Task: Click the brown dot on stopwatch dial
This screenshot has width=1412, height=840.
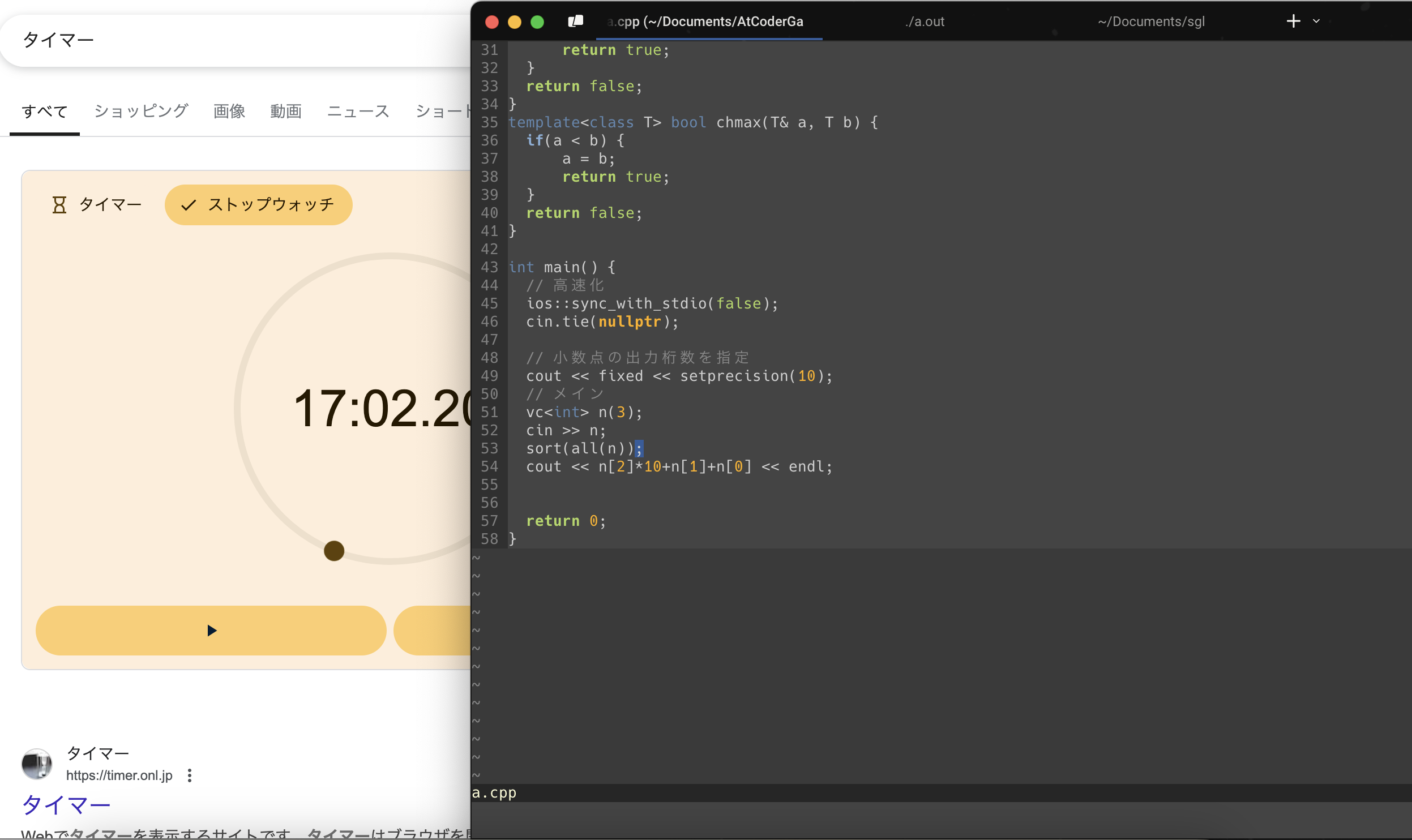Action: pos(334,550)
